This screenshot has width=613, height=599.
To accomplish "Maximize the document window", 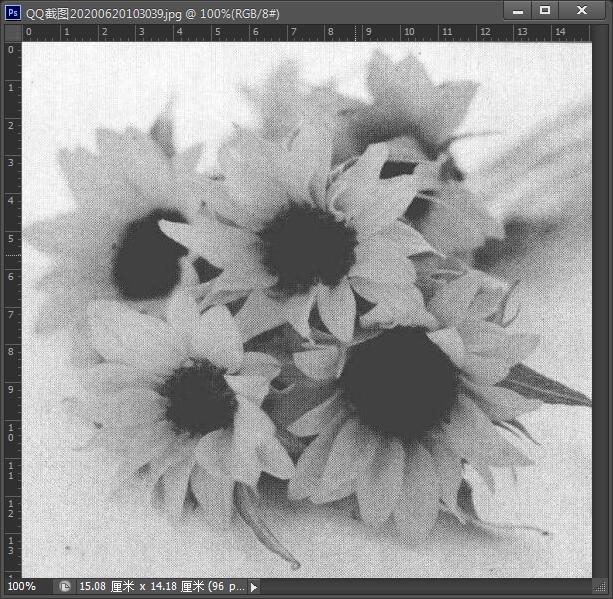I will (x=545, y=10).
